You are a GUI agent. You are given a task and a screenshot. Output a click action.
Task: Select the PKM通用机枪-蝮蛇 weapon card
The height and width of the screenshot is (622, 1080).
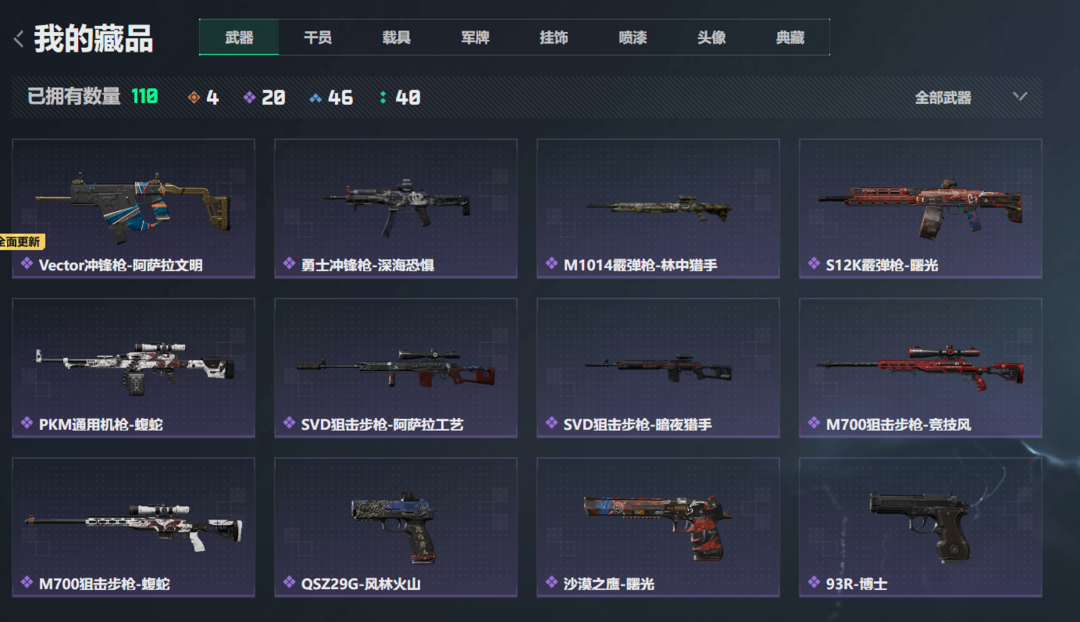click(134, 368)
